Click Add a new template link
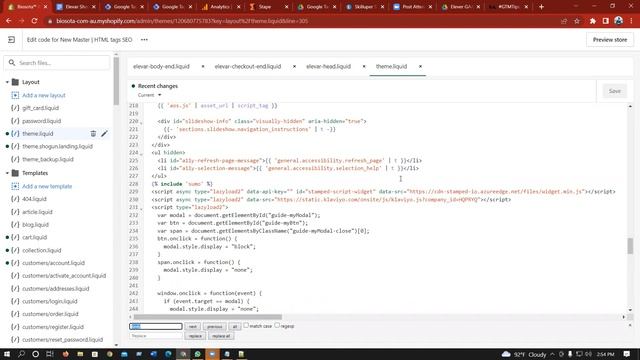640x360 pixels. (47, 186)
